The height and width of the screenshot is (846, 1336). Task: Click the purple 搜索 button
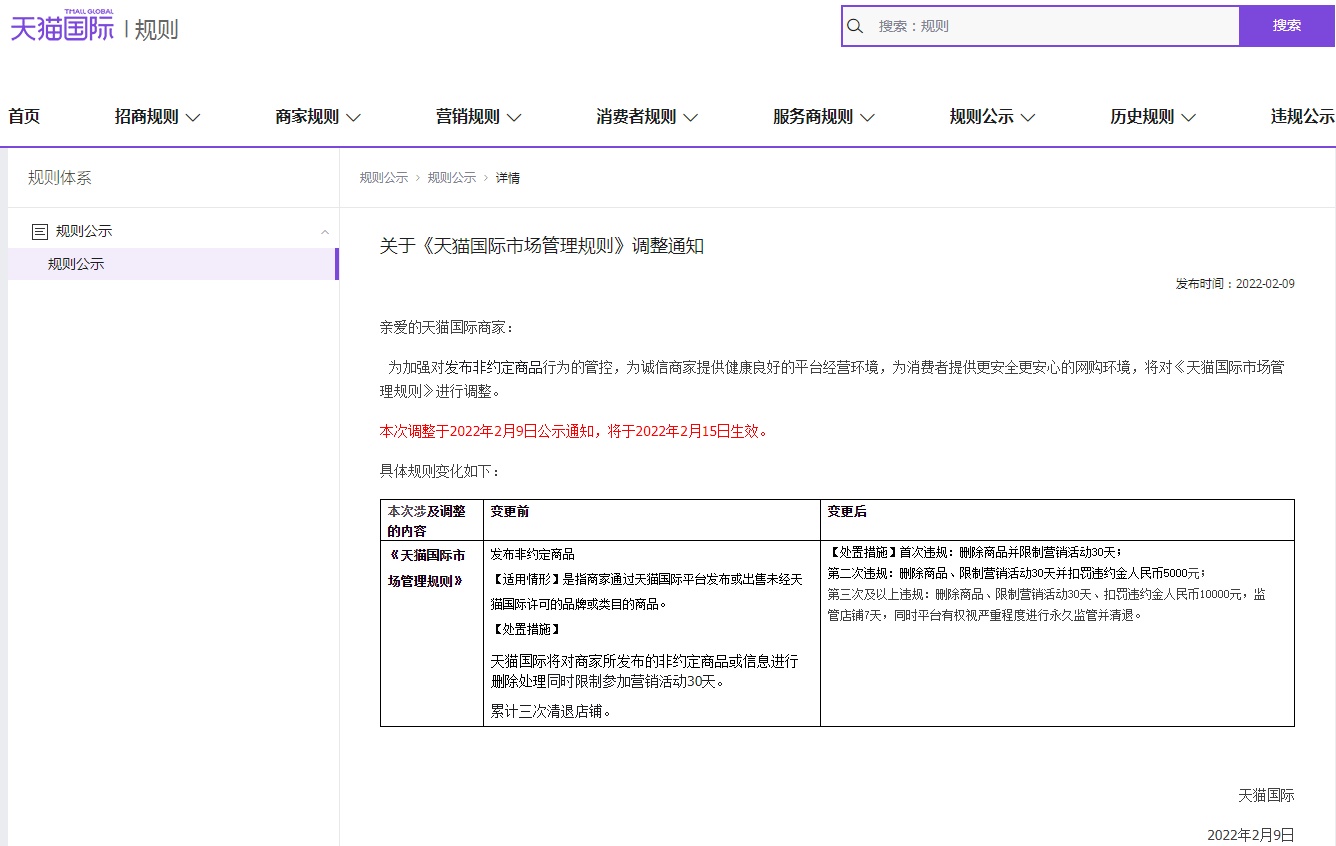1287,26
